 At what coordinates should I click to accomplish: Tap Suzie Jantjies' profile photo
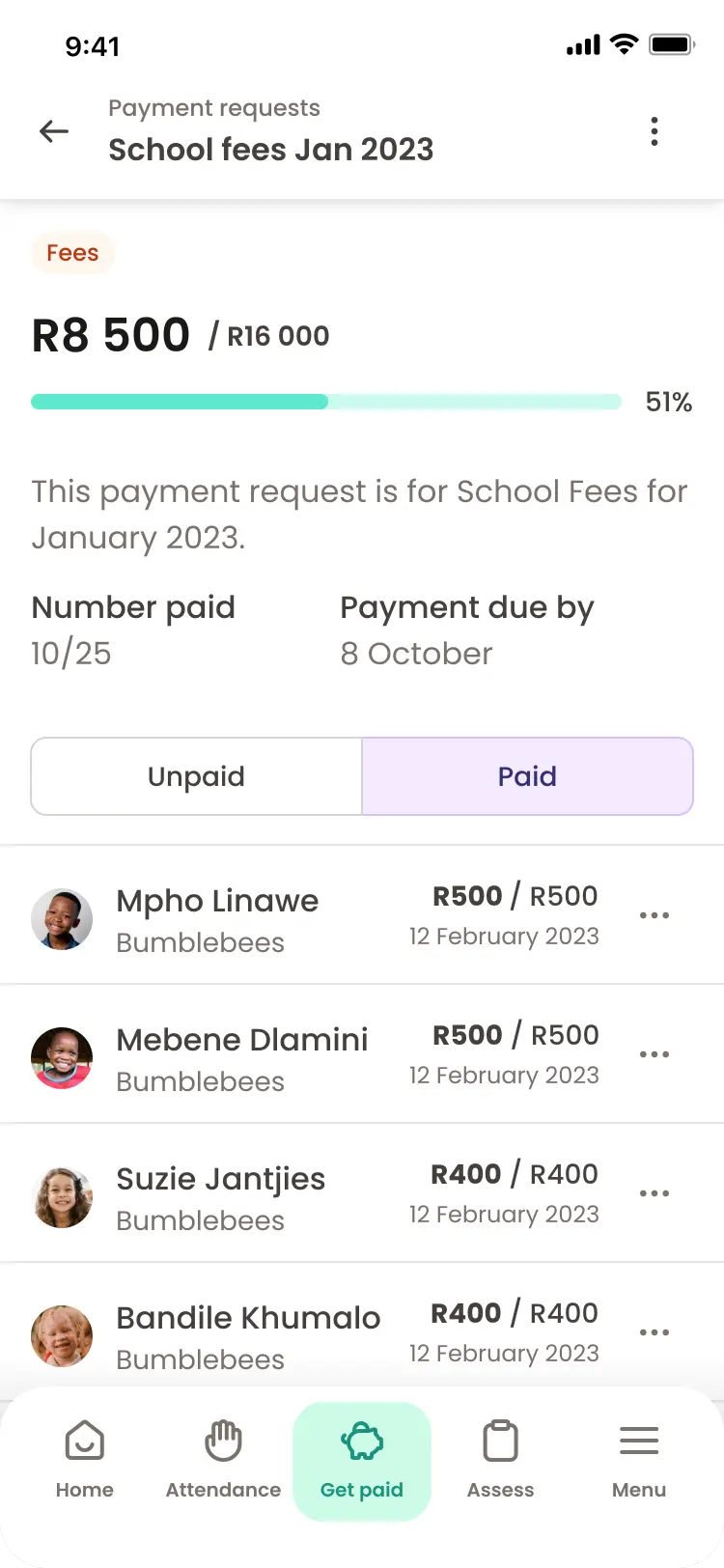62,1197
